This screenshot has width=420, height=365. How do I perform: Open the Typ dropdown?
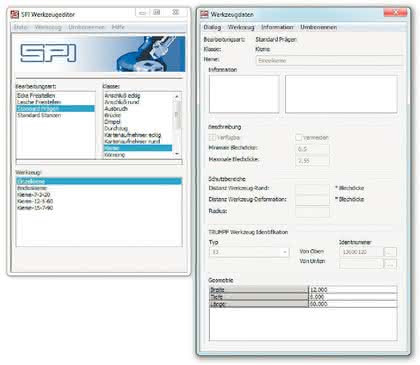[249, 252]
